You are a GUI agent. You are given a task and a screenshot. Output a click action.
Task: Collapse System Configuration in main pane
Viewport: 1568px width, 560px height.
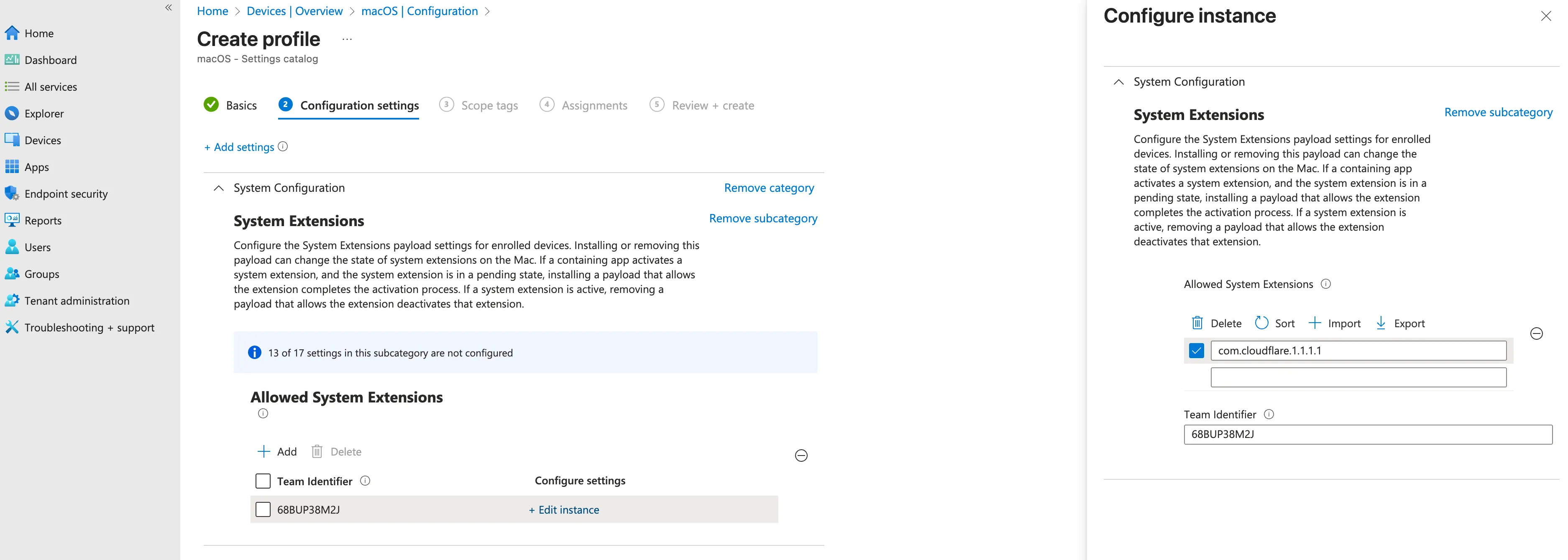coord(218,188)
